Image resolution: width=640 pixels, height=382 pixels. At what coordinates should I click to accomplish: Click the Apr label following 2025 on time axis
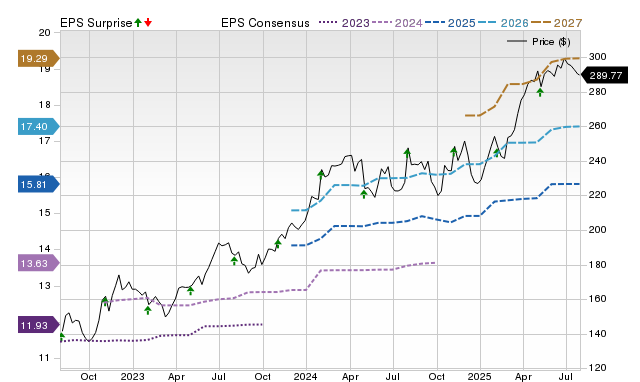523,376
